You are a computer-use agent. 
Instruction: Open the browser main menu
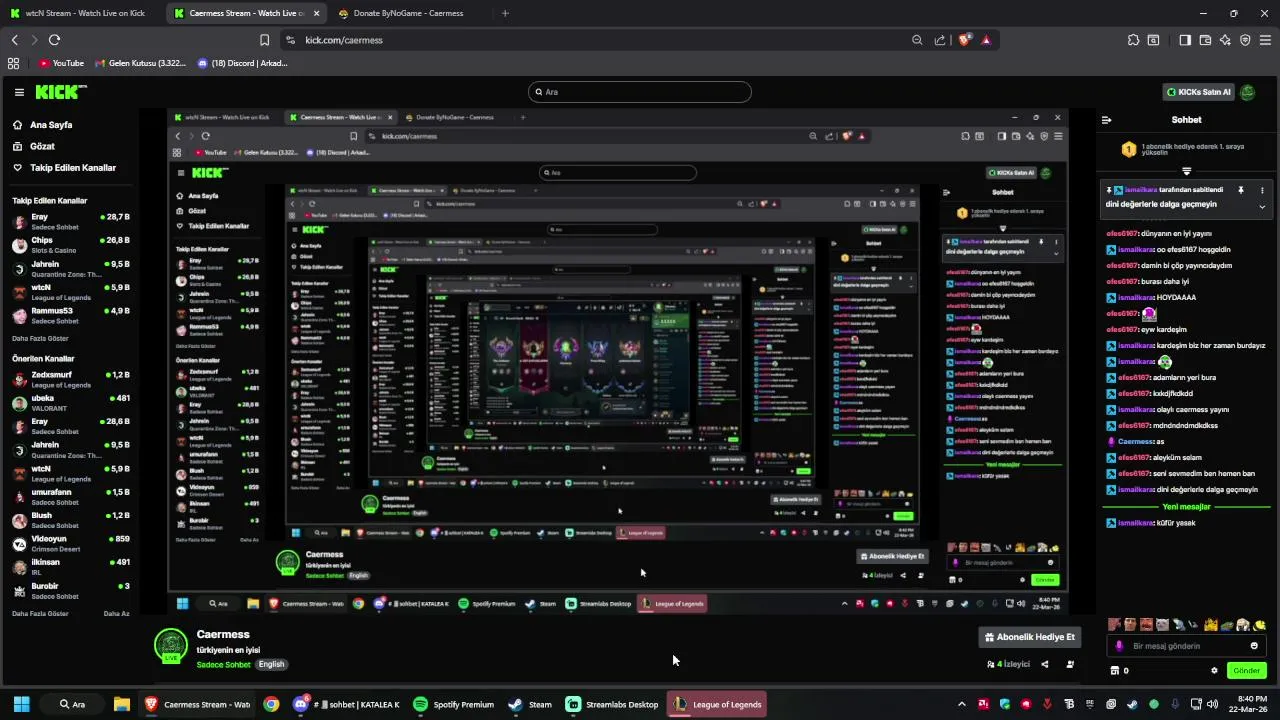pos(1266,40)
